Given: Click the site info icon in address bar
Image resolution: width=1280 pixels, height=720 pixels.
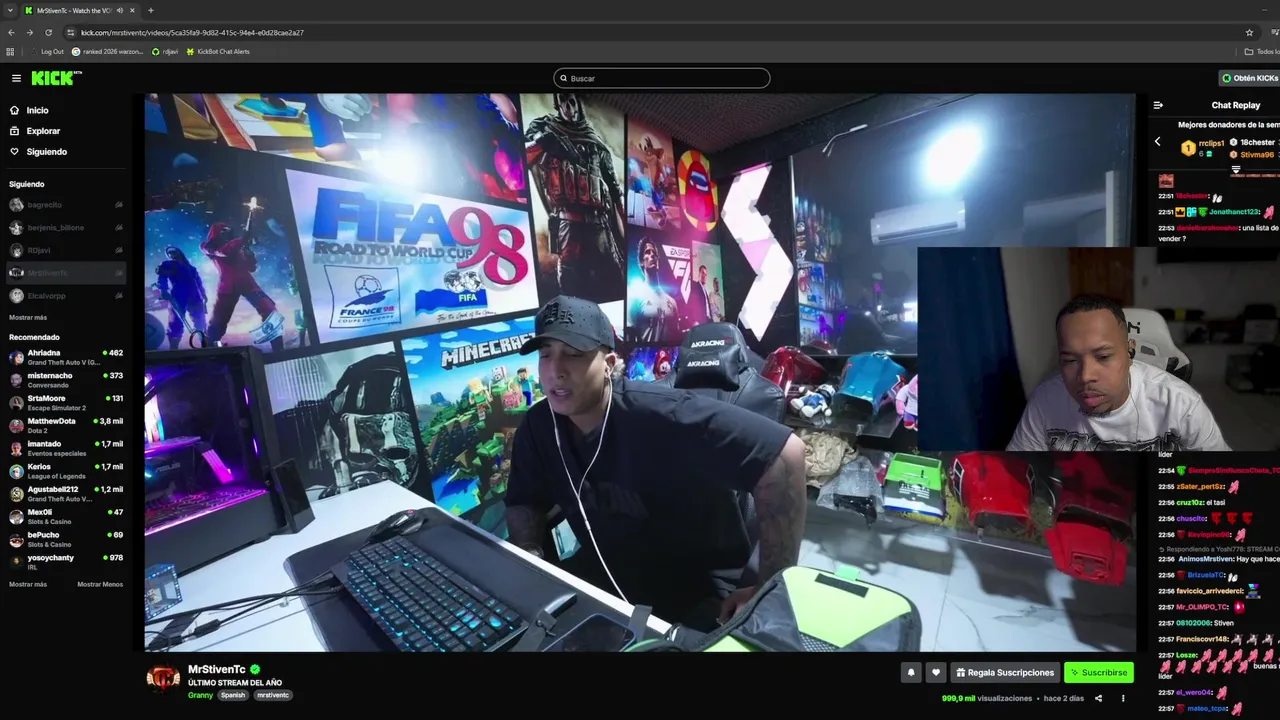Looking at the screenshot, I should (70, 32).
